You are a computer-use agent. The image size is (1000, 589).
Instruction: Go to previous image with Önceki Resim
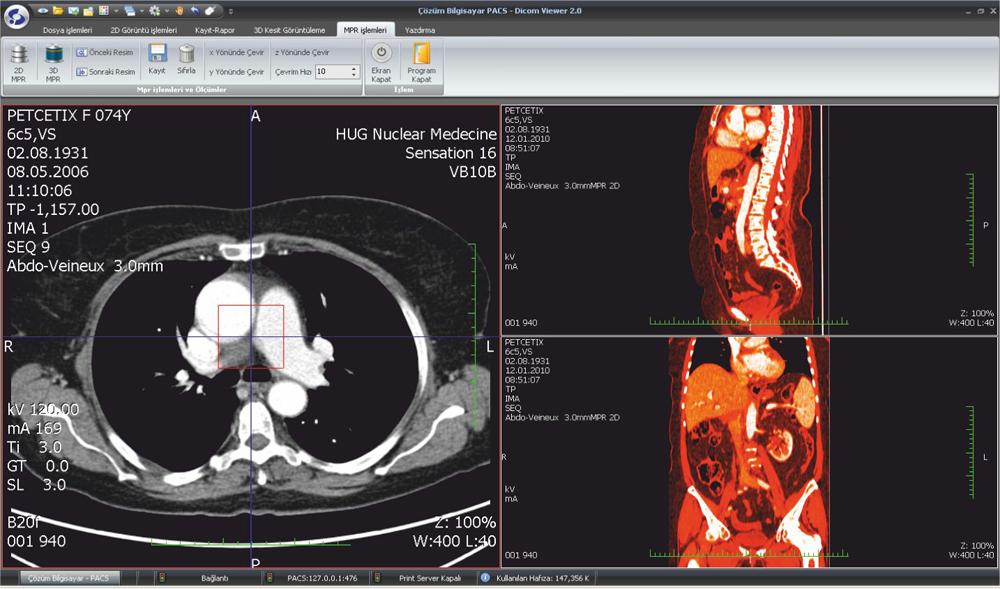[105, 52]
